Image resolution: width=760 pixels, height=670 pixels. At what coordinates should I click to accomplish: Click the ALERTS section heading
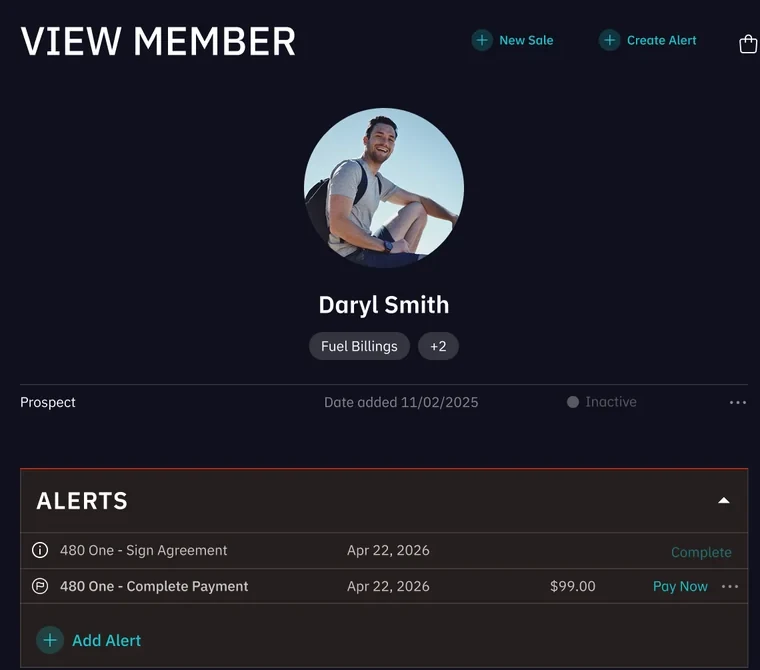[x=82, y=501]
